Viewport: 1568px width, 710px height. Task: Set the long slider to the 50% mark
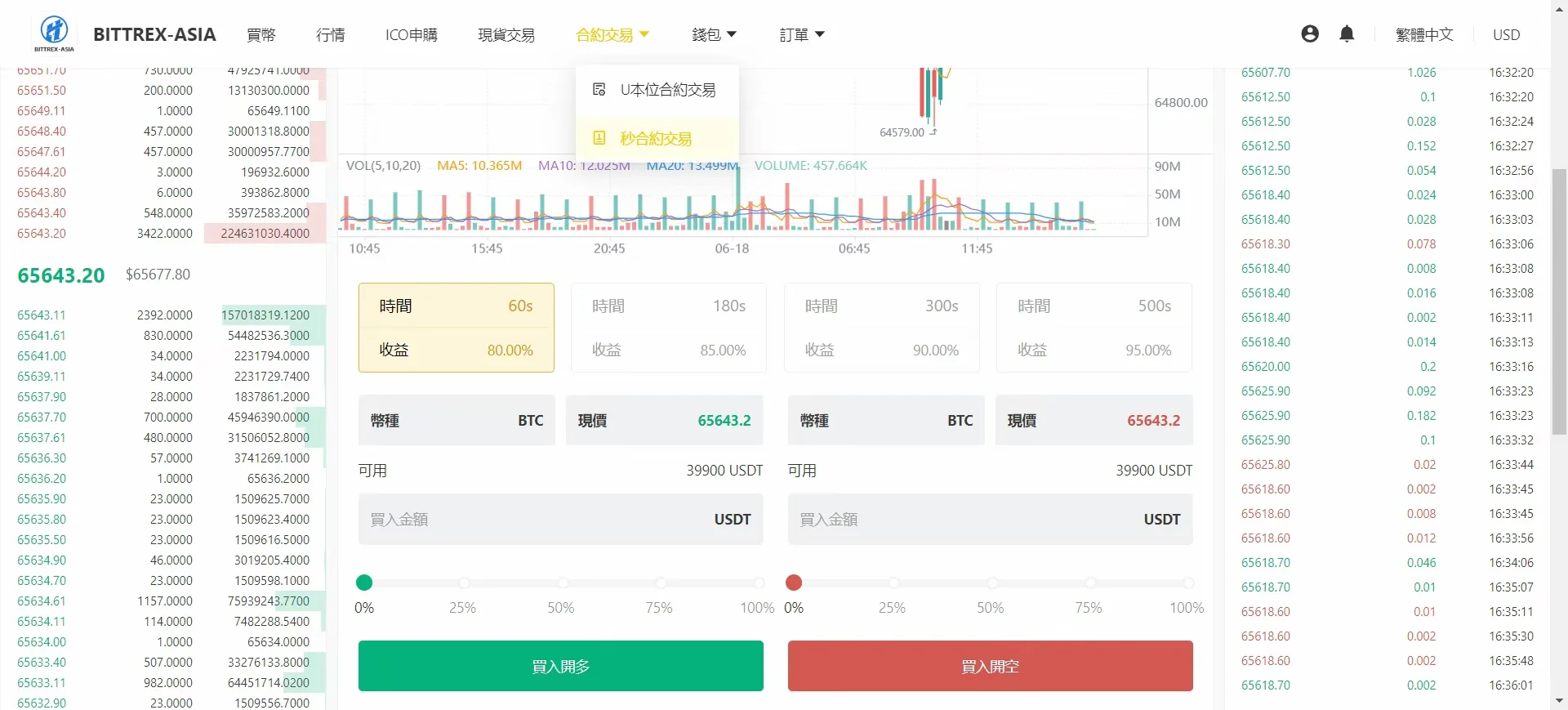(563, 583)
